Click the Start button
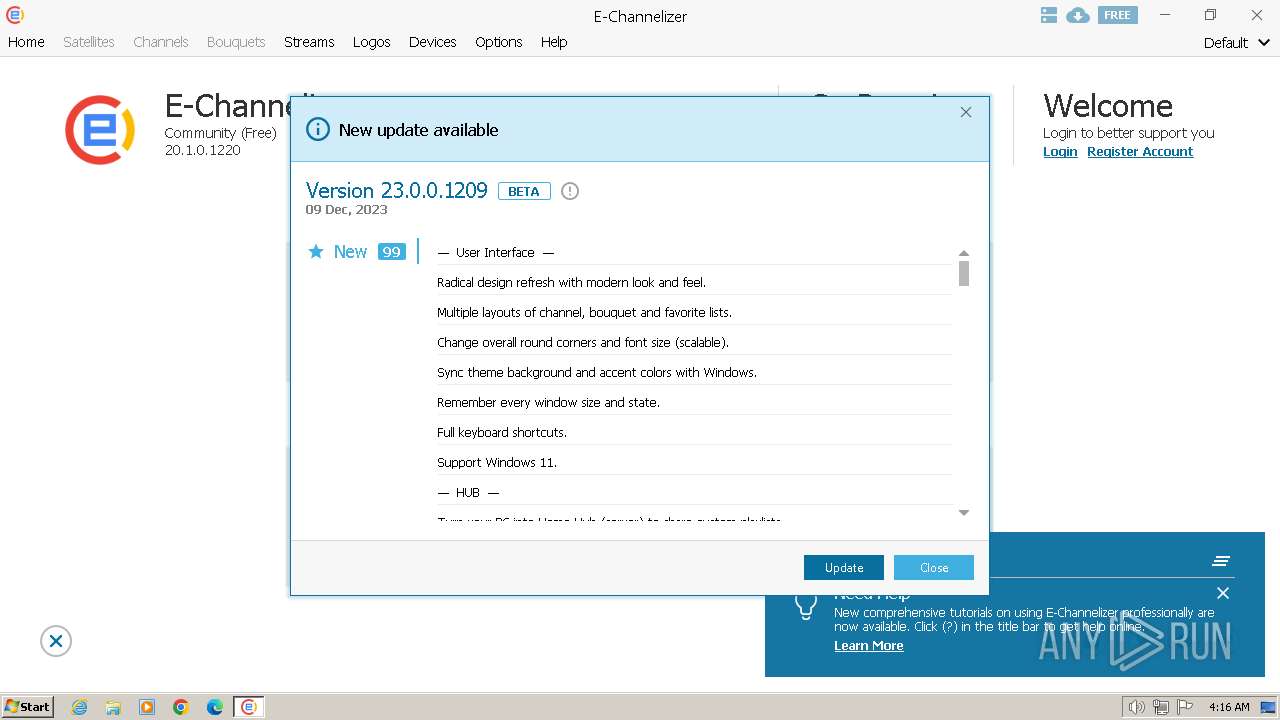This screenshot has height=720, width=1280. coord(28,707)
